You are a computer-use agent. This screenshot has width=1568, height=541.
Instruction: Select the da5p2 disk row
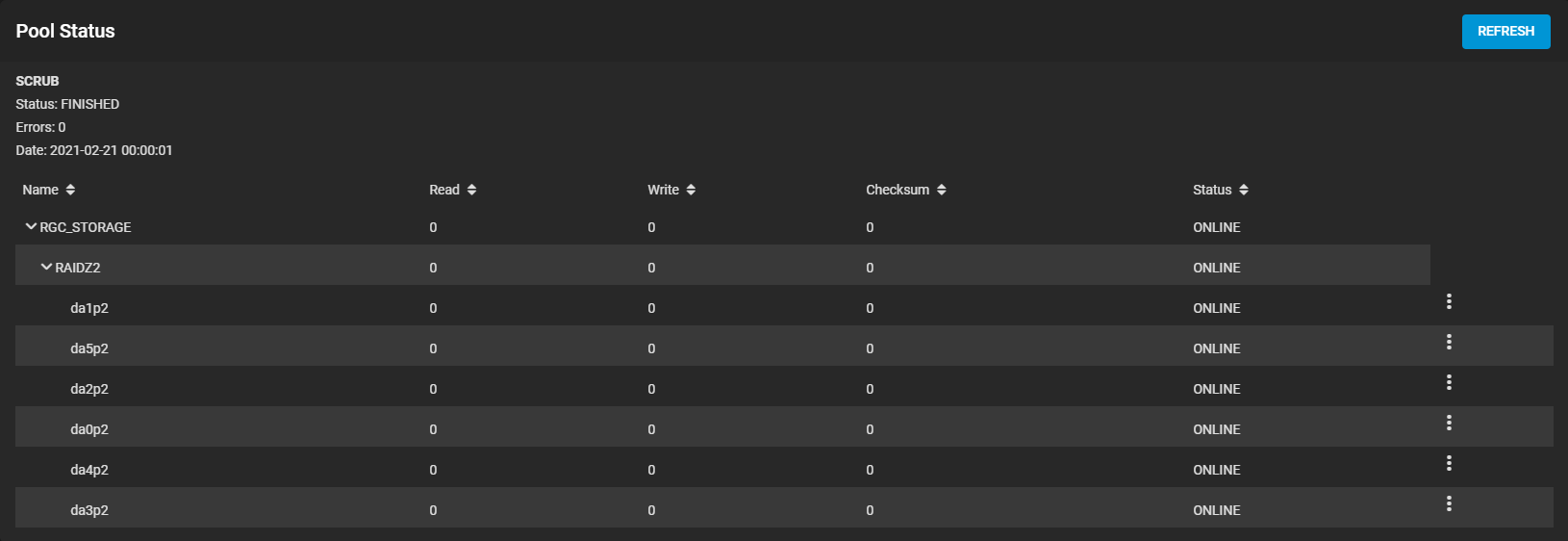(784, 348)
